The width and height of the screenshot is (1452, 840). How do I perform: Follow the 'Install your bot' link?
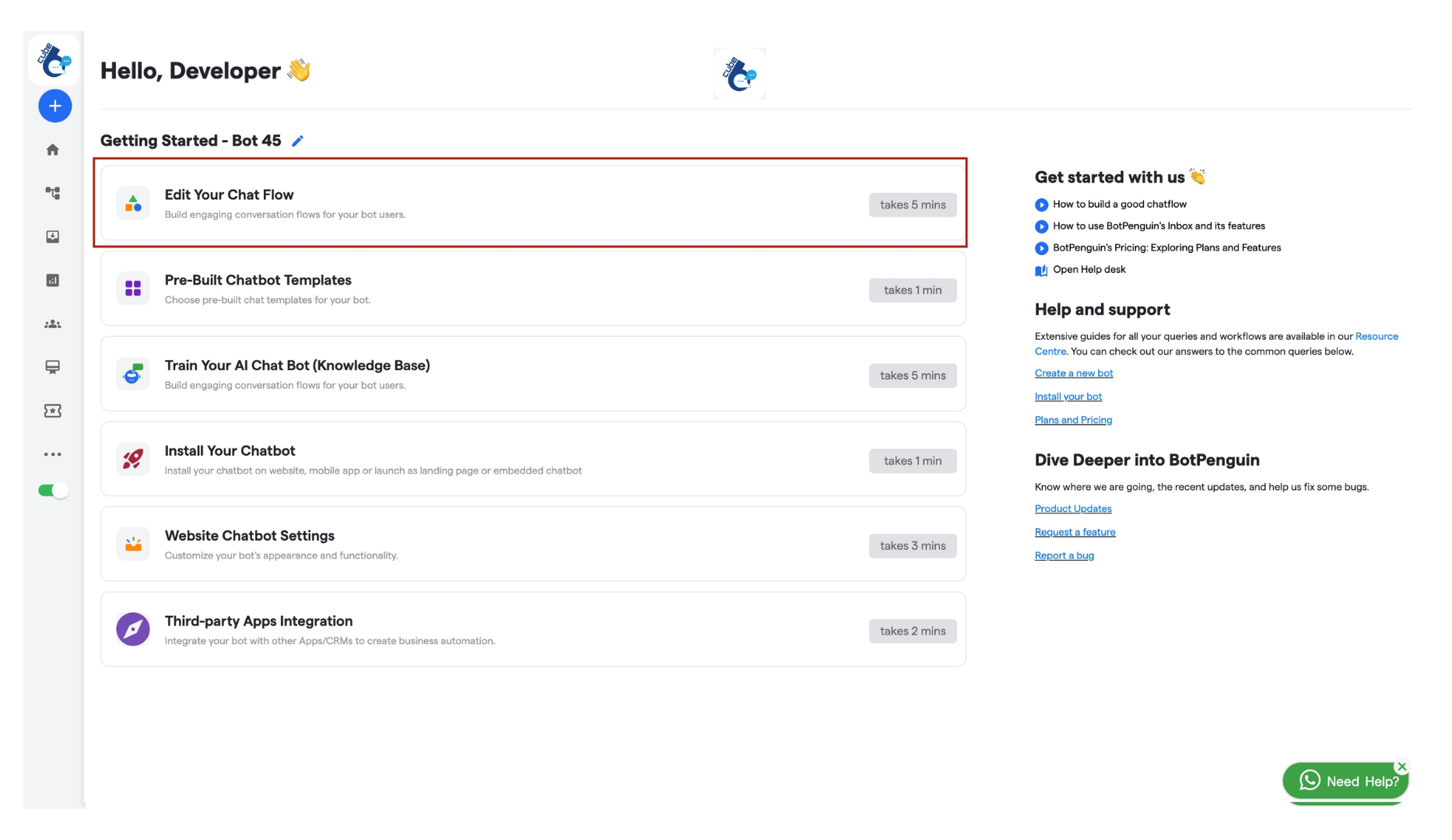(1068, 397)
